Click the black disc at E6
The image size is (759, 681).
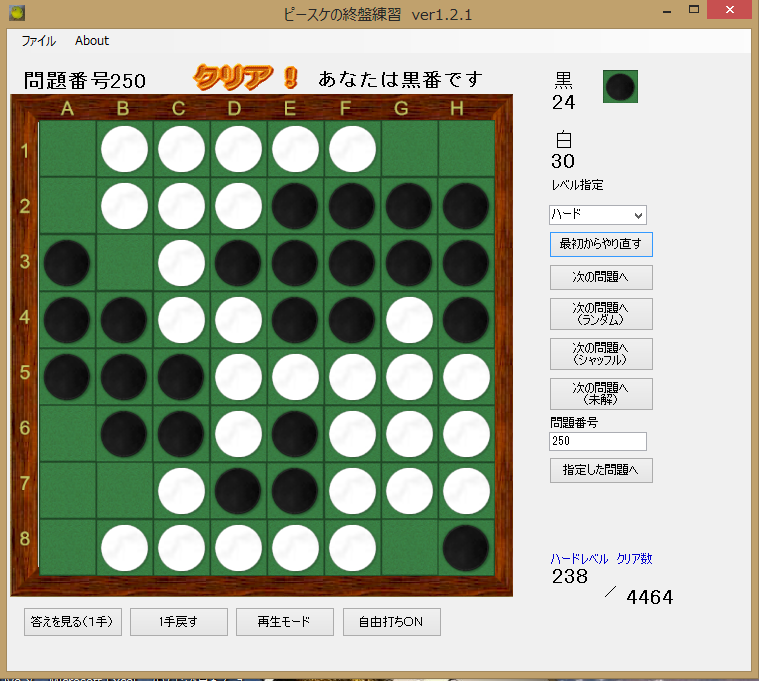pos(295,434)
